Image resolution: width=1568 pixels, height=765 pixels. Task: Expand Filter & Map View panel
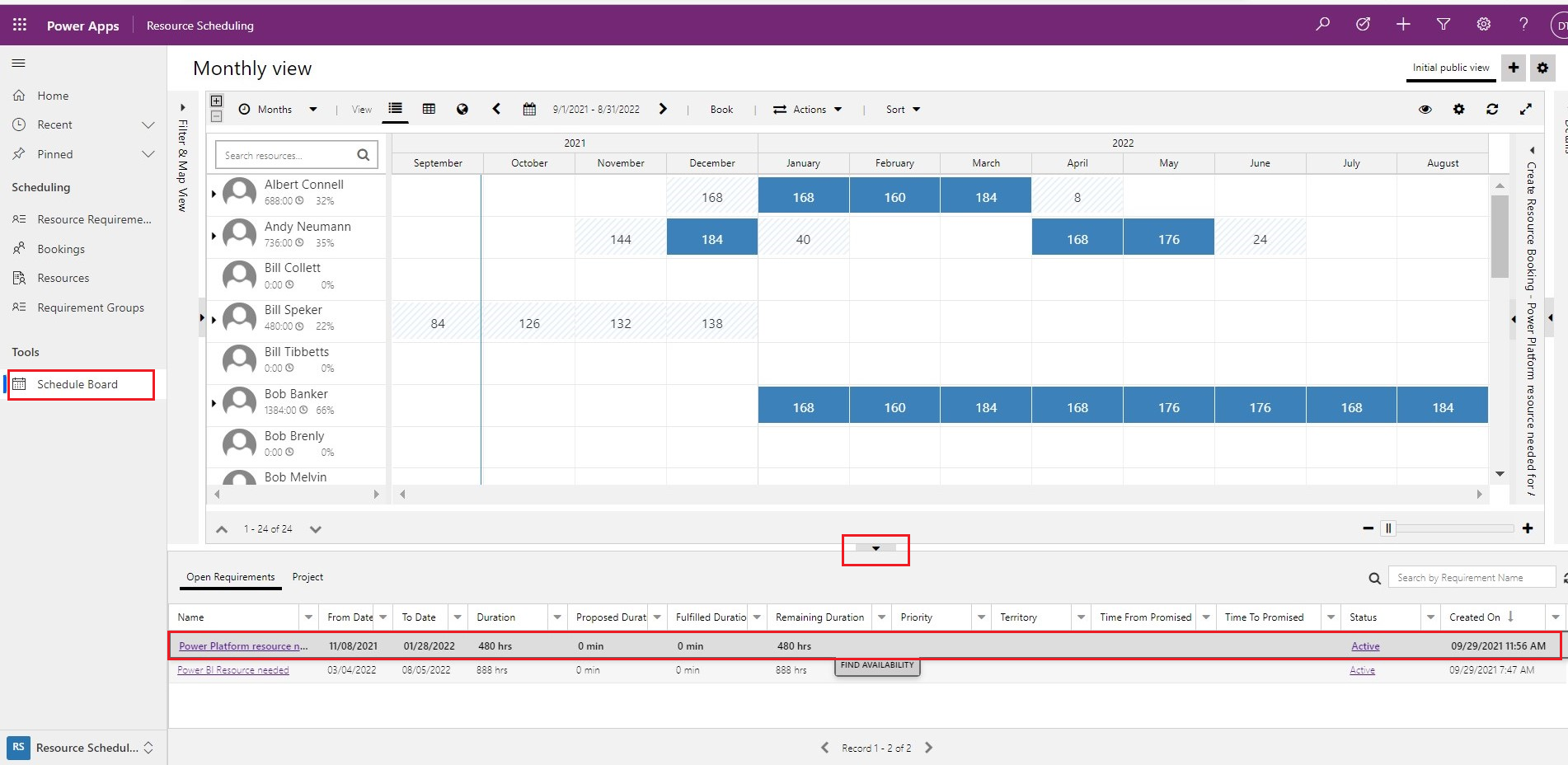click(x=183, y=107)
